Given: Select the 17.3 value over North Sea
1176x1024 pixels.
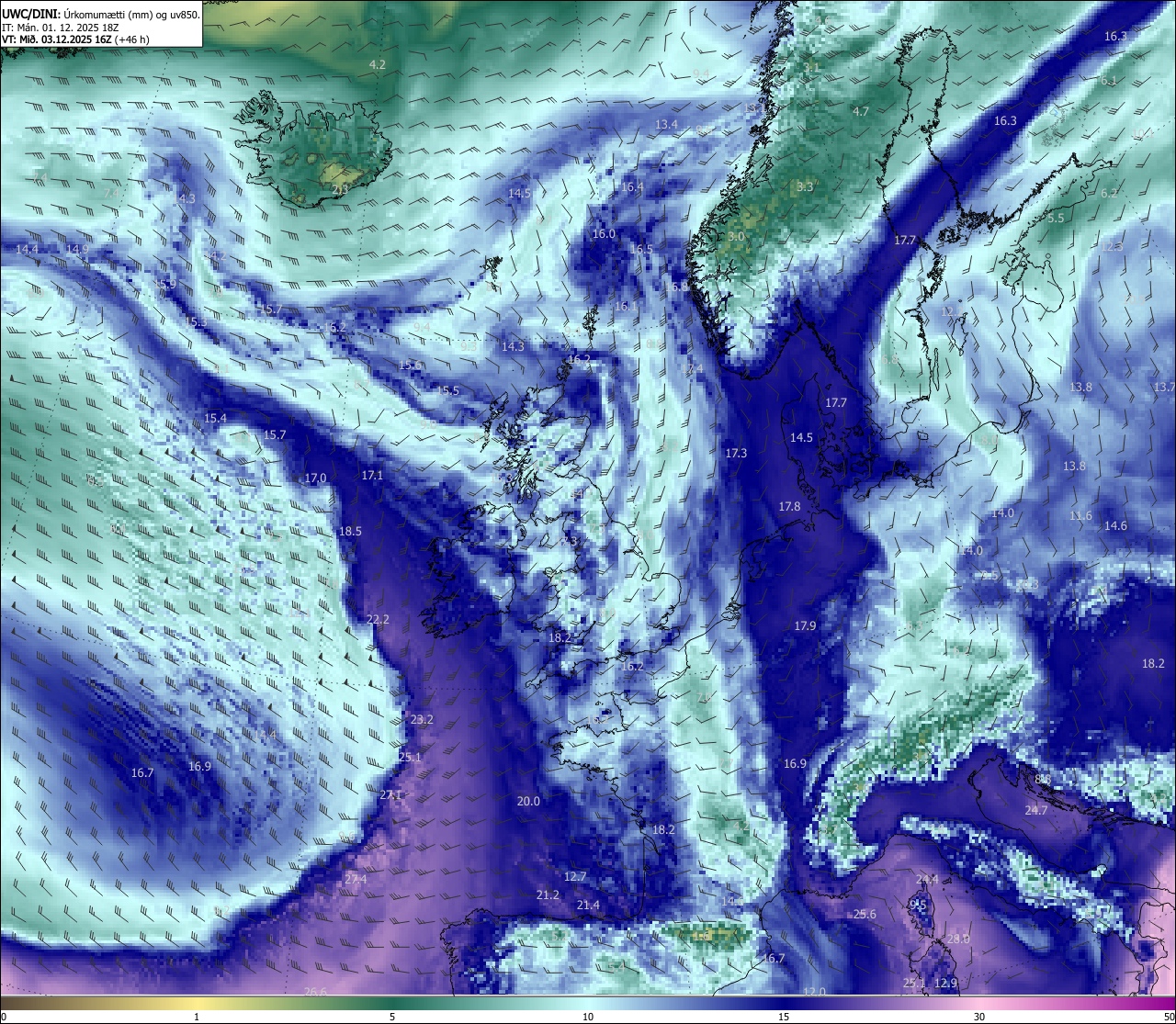Looking at the screenshot, I should [736, 453].
